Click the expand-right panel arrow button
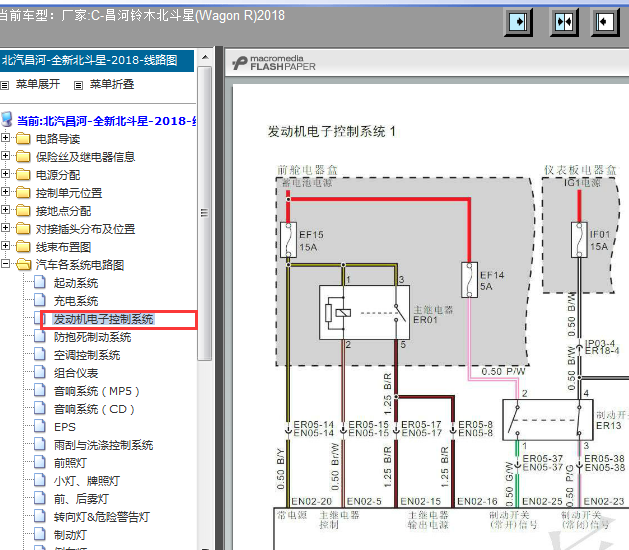629x550 pixels. click(x=518, y=22)
